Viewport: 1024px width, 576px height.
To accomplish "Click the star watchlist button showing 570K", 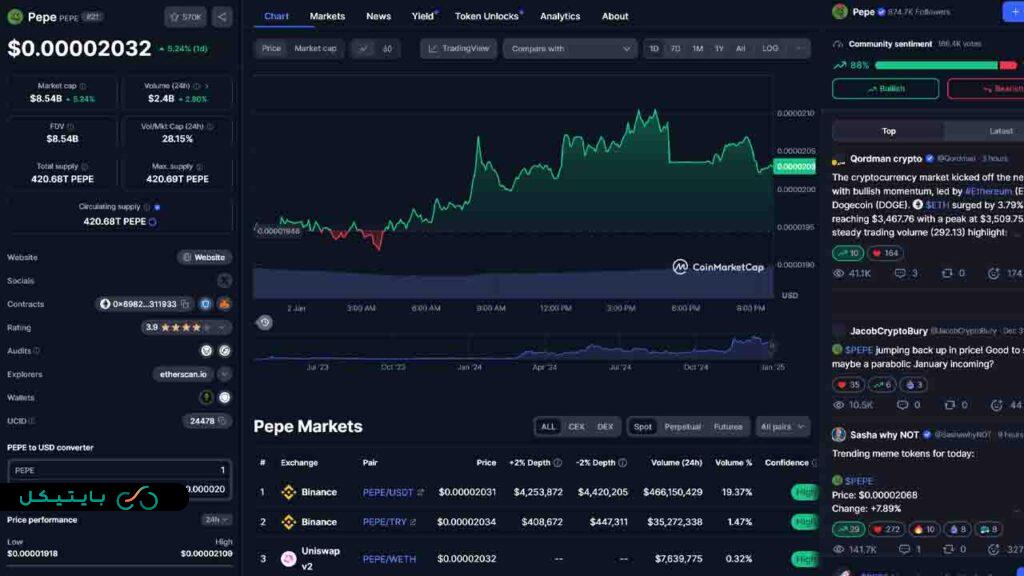I will [x=186, y=17].
